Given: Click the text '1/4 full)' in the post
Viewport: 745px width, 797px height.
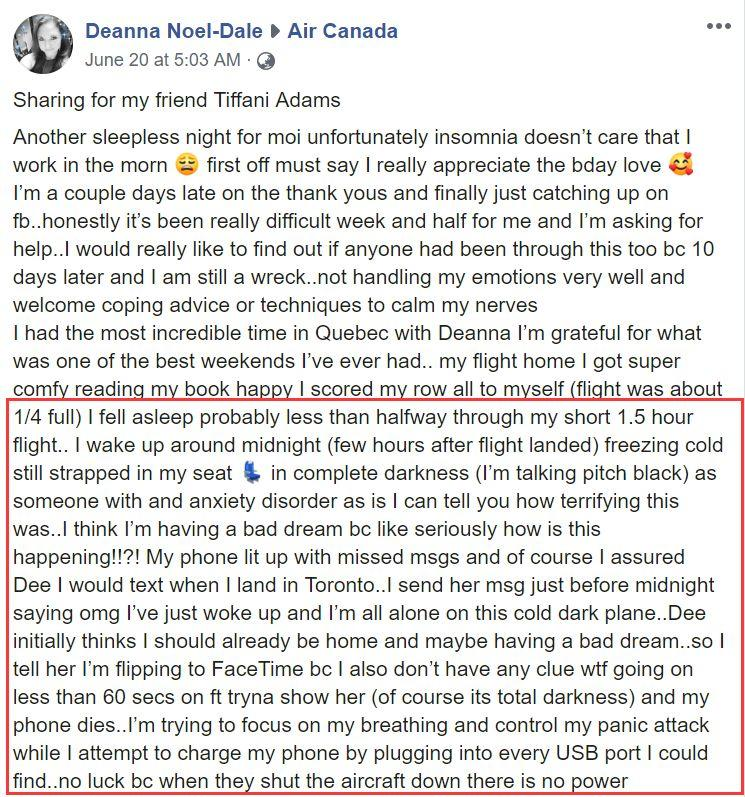Looking at the screenshot, I should 48,417.
